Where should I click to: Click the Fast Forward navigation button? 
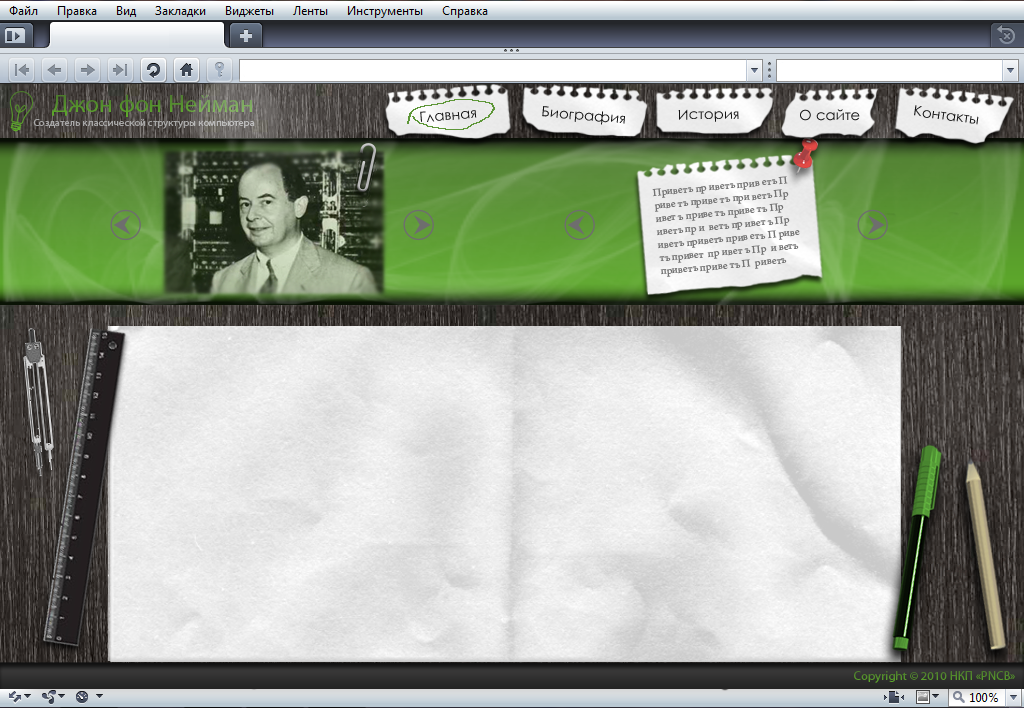[120, 70]
